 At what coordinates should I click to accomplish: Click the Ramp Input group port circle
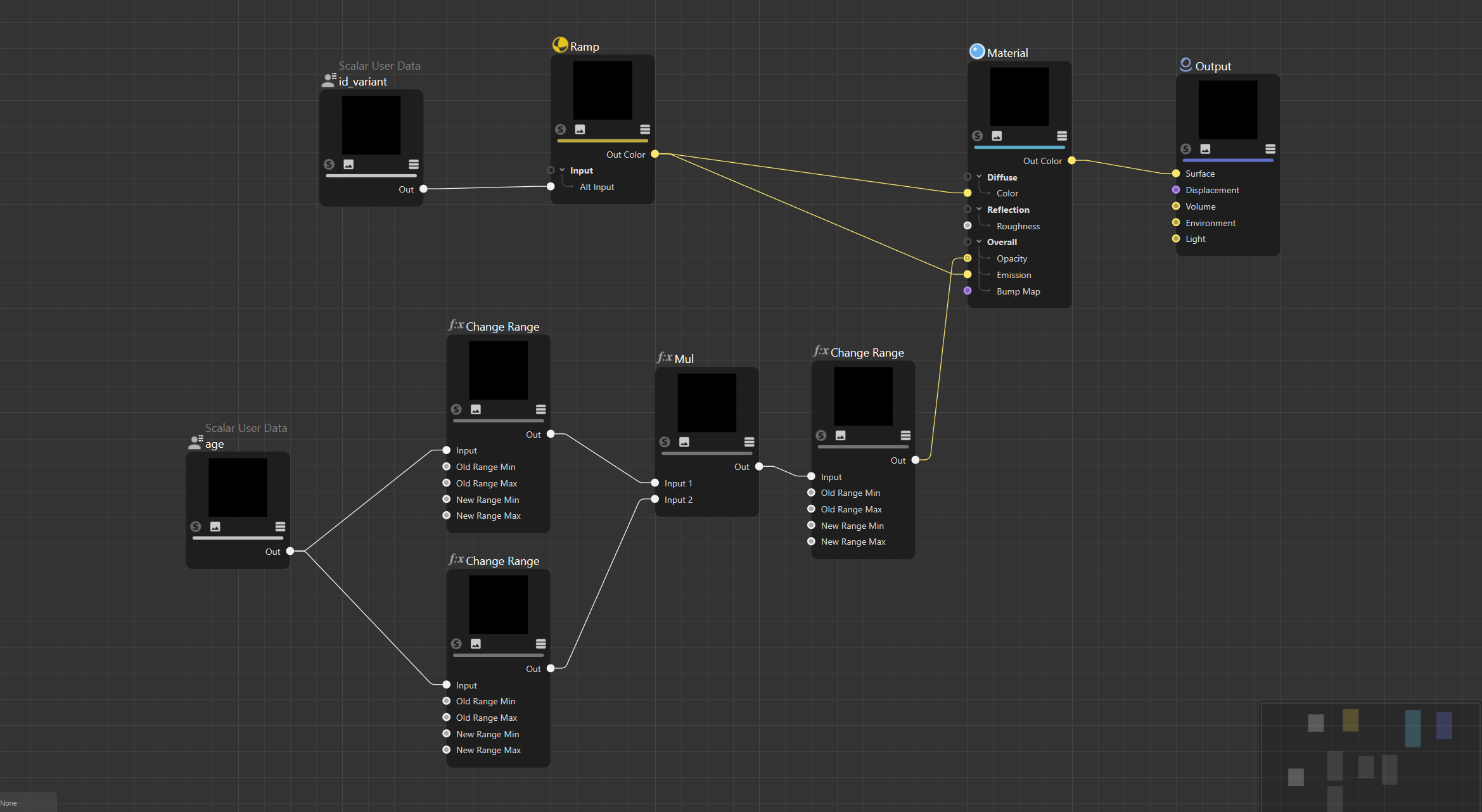[x=551, y=170]
